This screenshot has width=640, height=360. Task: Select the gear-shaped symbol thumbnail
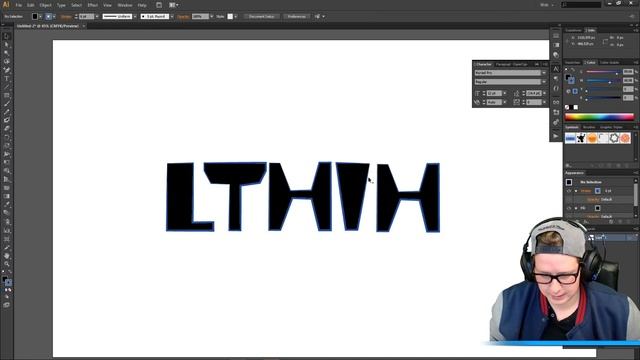click(x=614, y=138)
